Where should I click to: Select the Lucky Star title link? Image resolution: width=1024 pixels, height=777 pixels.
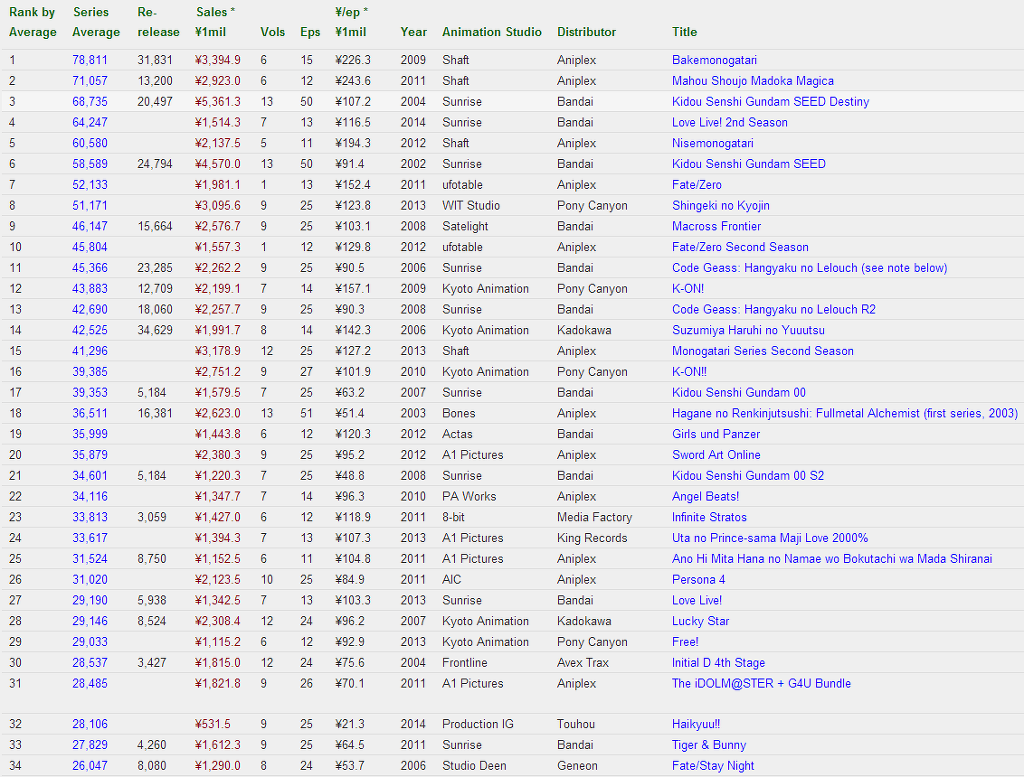[700, 622]
